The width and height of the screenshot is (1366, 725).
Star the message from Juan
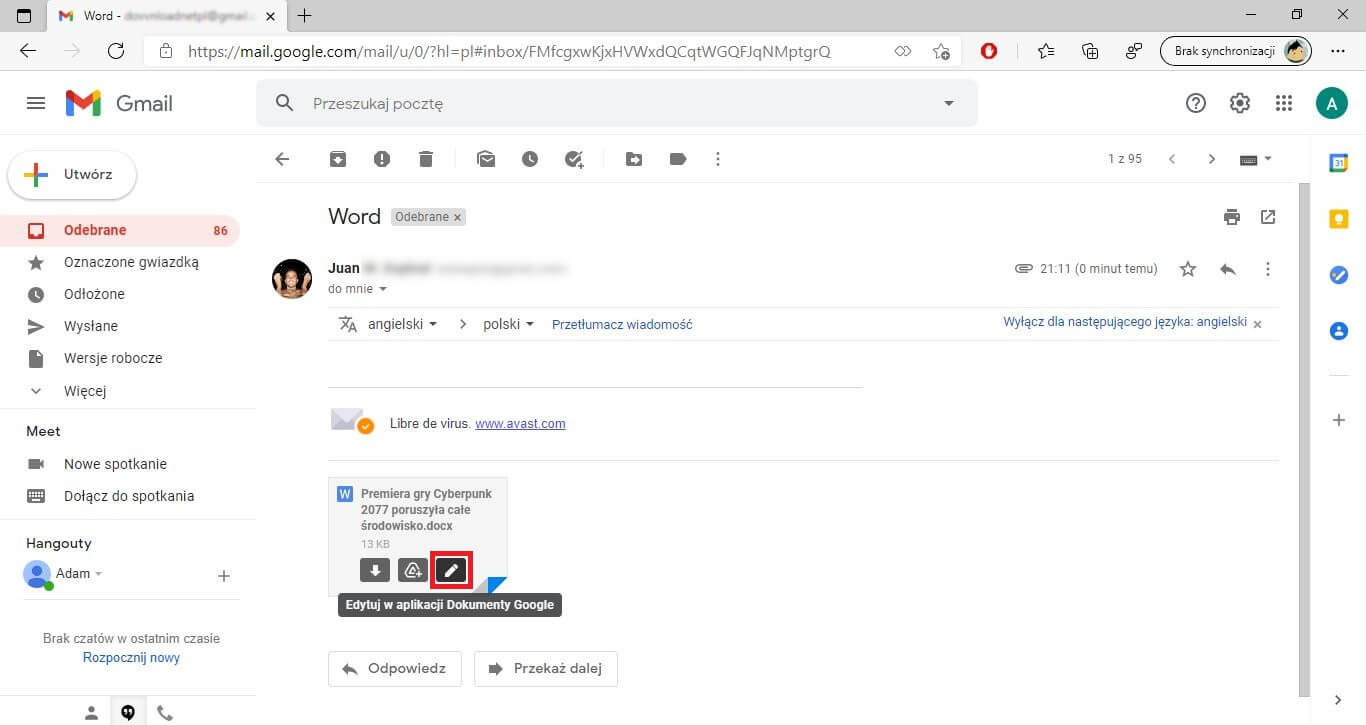pyautogui.click(x=1188, y=269)
